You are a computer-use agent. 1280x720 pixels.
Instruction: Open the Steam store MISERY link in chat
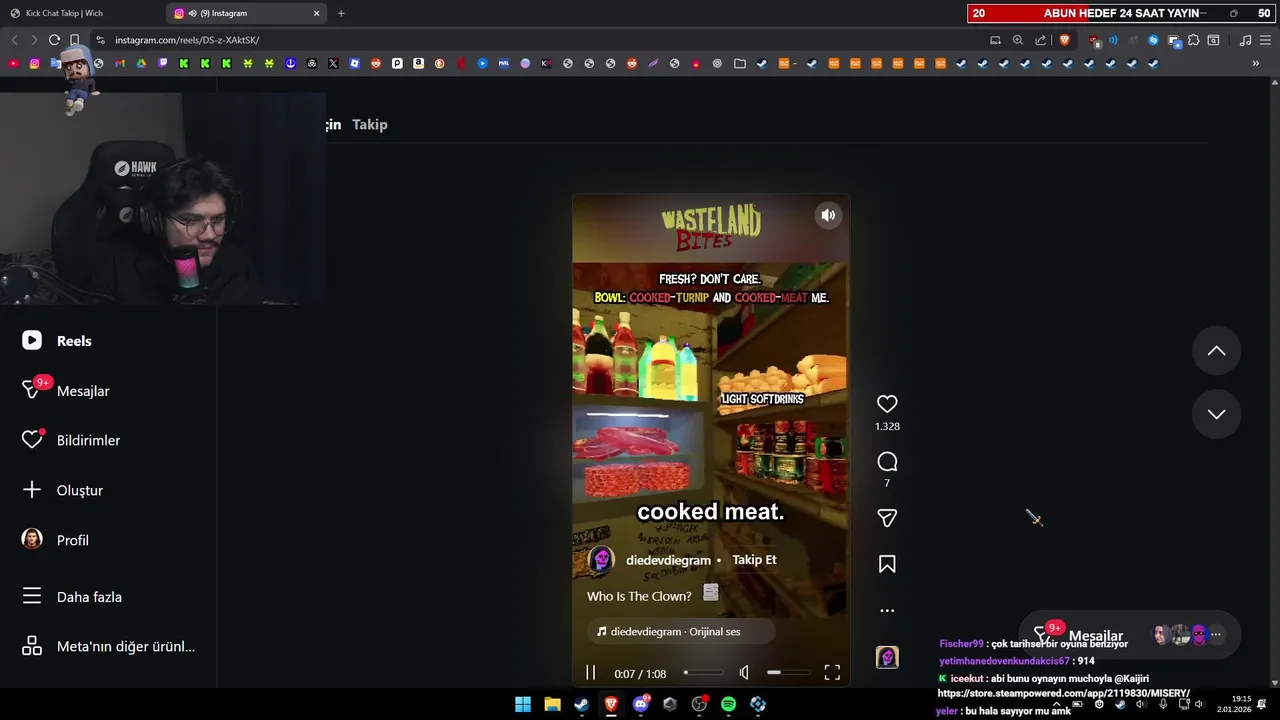[1063, 693]
